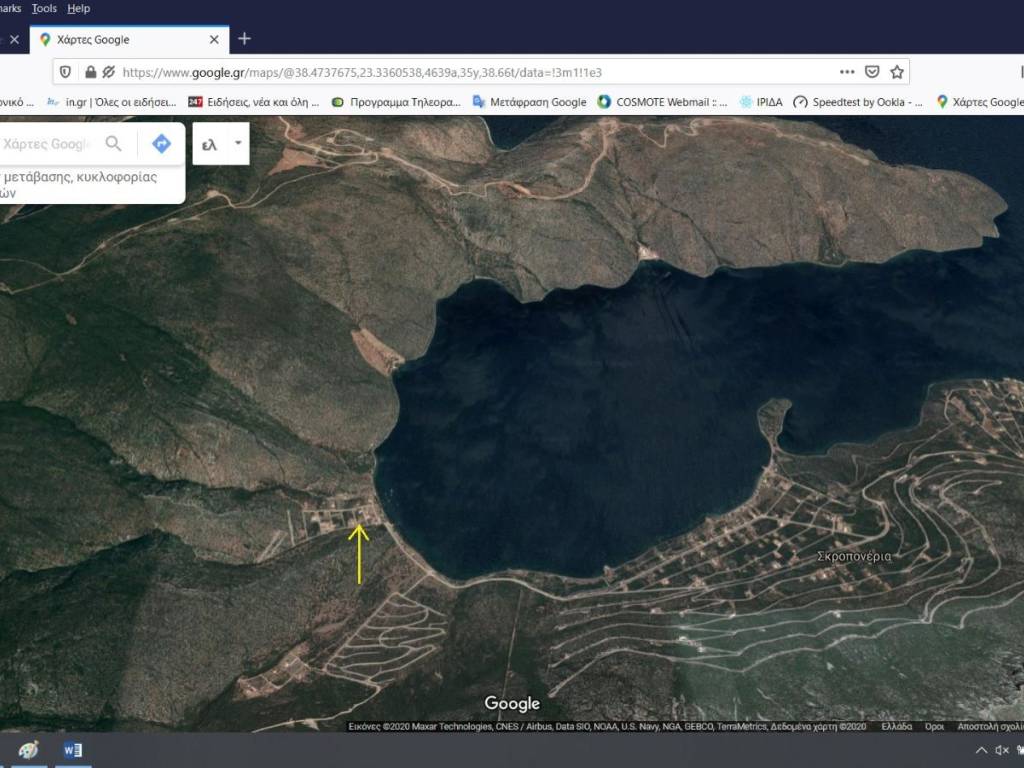The image size is (1024, 768).
Task: Open Paint app in the taskbar
Action: tap(28, 750)
